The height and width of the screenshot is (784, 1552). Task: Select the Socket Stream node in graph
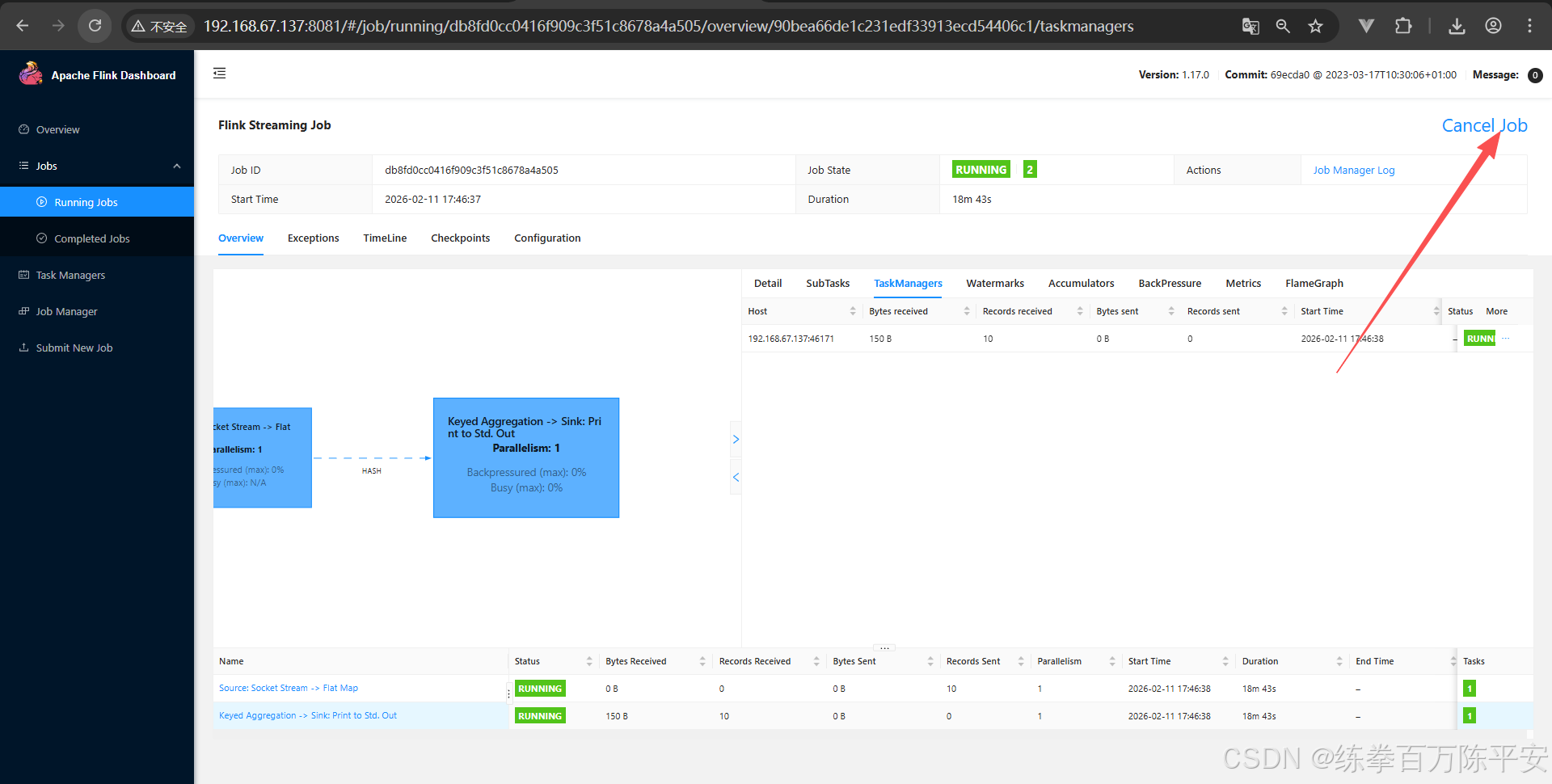(x=263, y=457)
